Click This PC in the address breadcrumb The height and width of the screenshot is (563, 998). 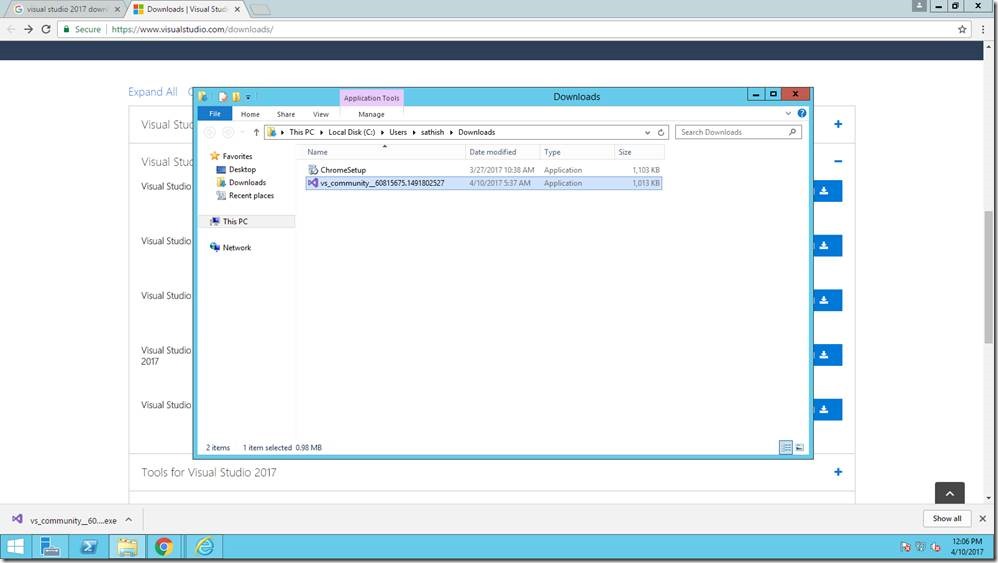point(301,132)
